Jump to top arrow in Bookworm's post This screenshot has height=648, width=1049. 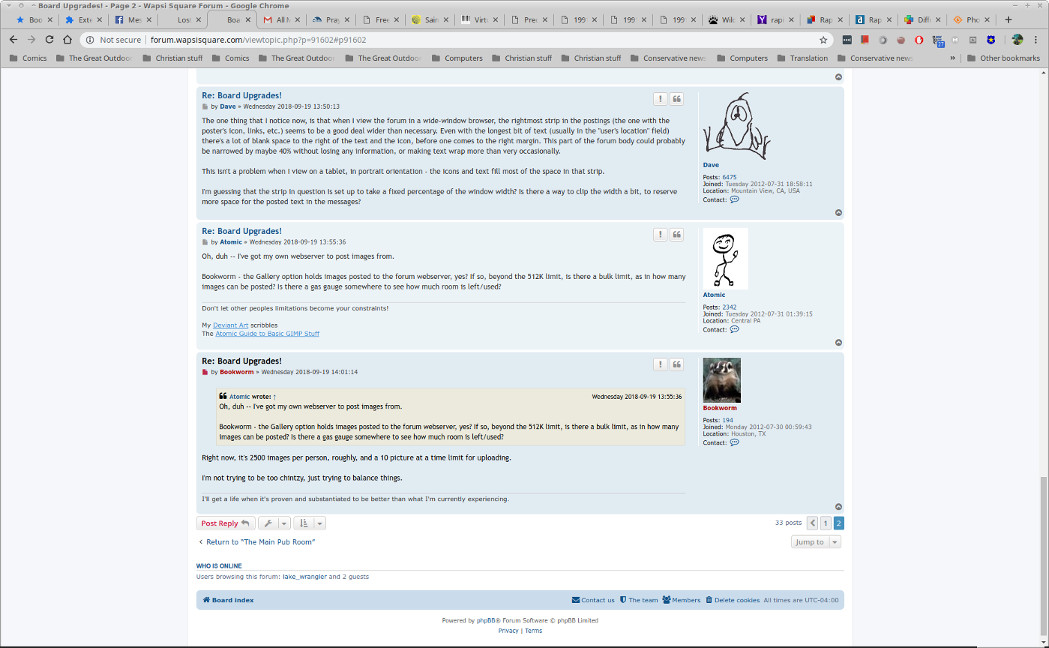[x=838, y=507]
